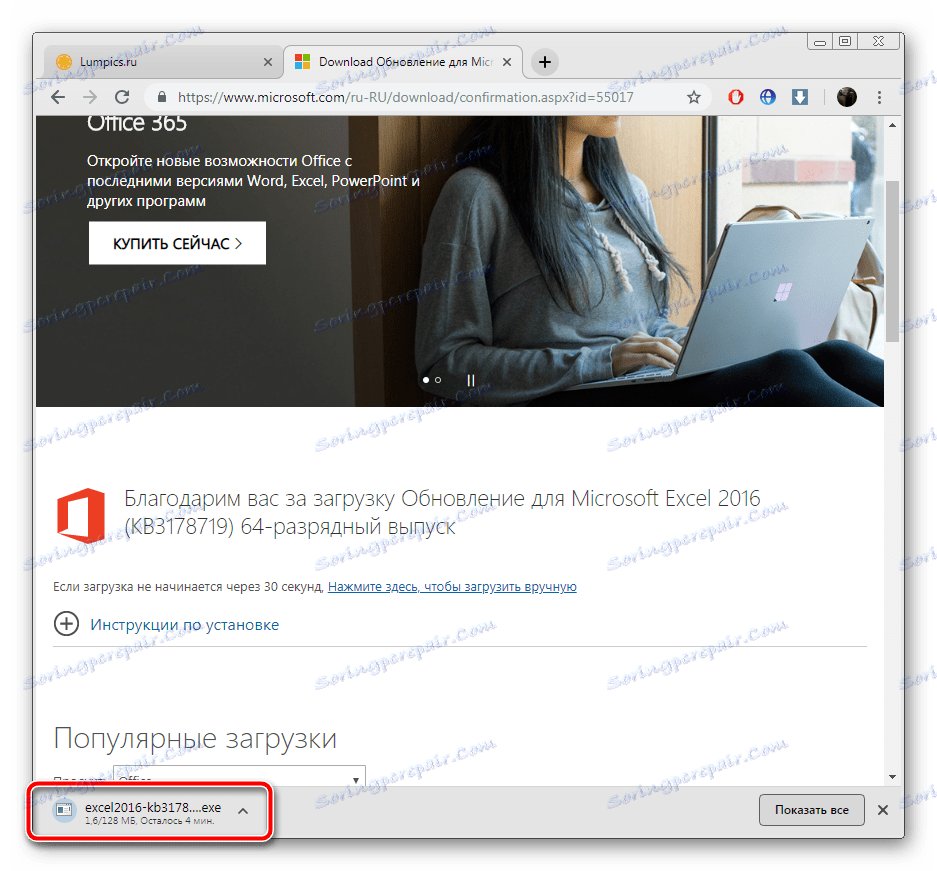Open Chrome three-dot menu
Viewport: 937px width, 871px height.
[x=879, y=97]
